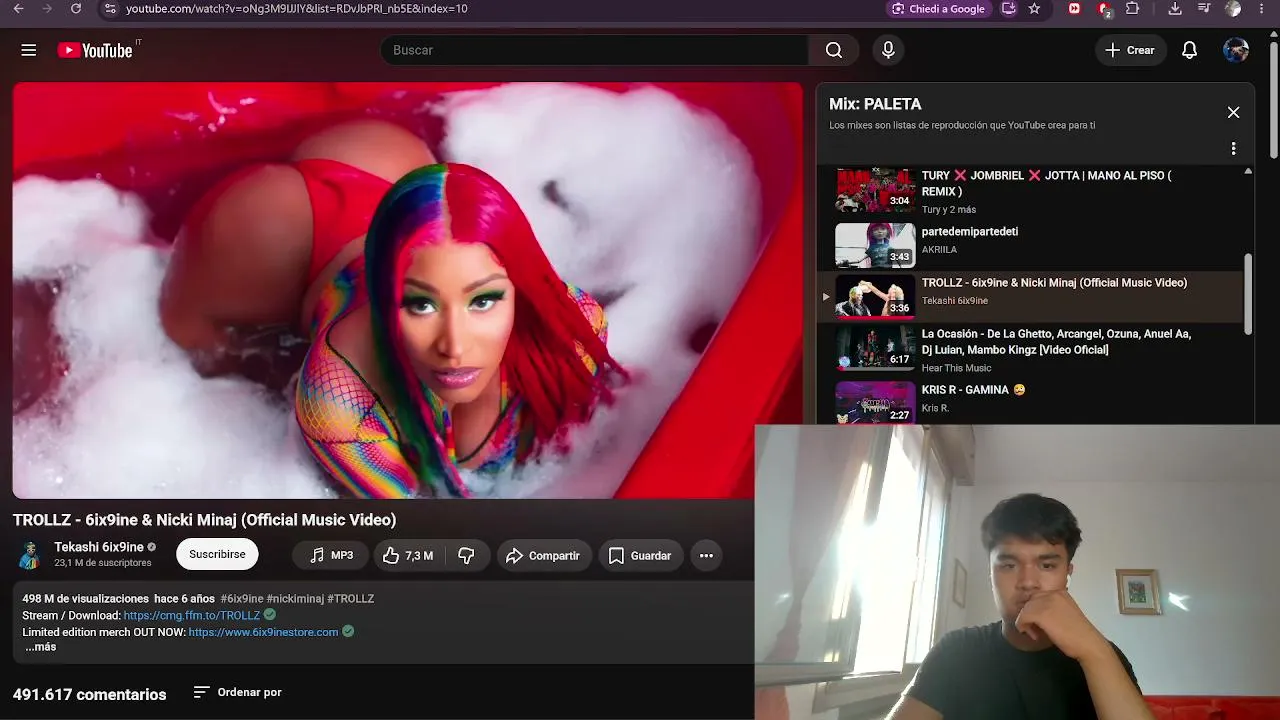Reload the page in the browser
1280x720 pixels.
point(76,9)
